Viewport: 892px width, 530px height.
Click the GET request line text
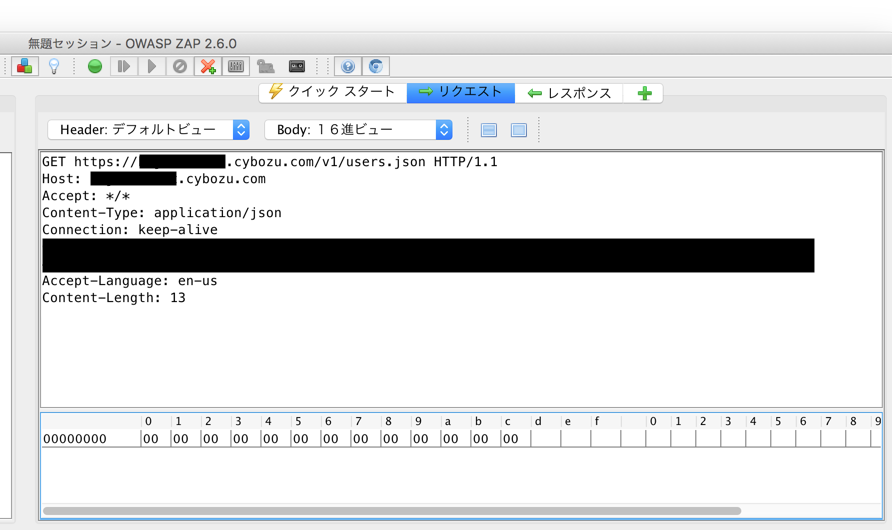coord(270,162)
